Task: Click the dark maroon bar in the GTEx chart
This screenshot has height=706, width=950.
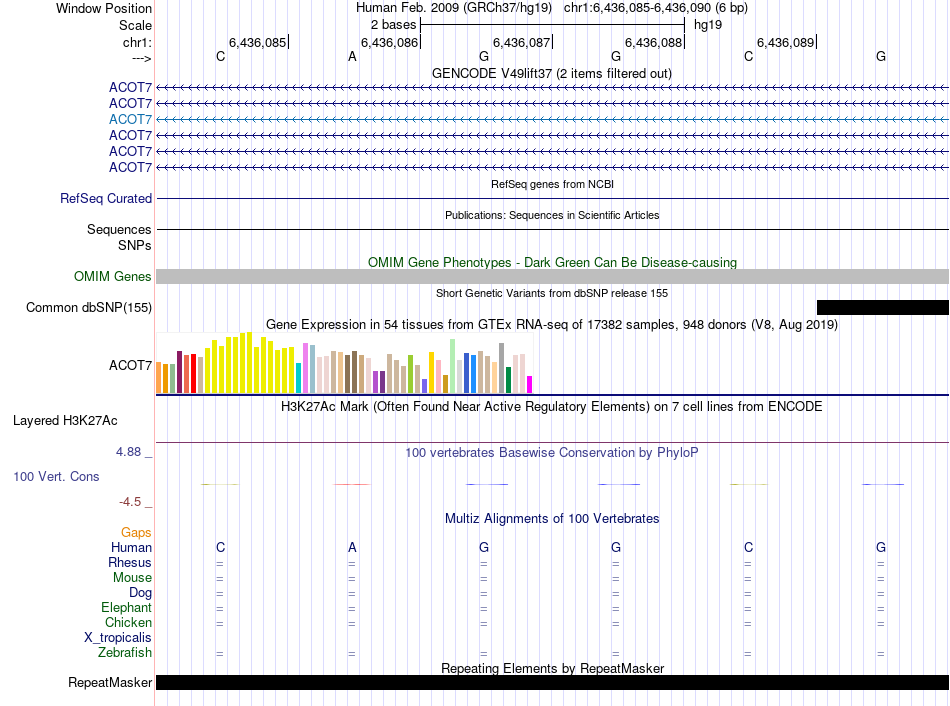Action: tap(179, 372)
